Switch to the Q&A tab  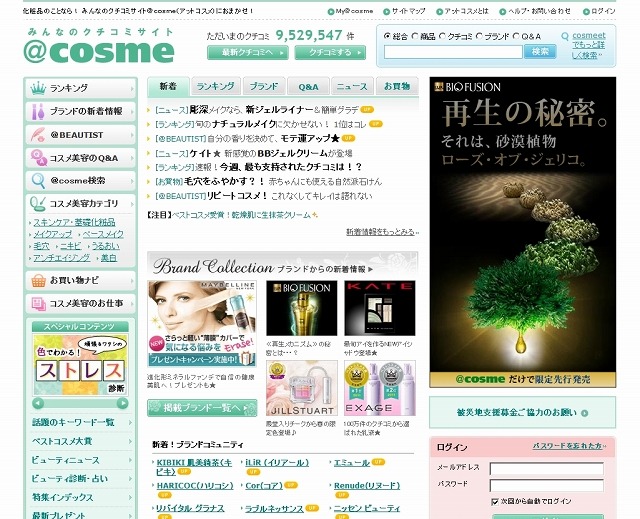click(308, 86)
